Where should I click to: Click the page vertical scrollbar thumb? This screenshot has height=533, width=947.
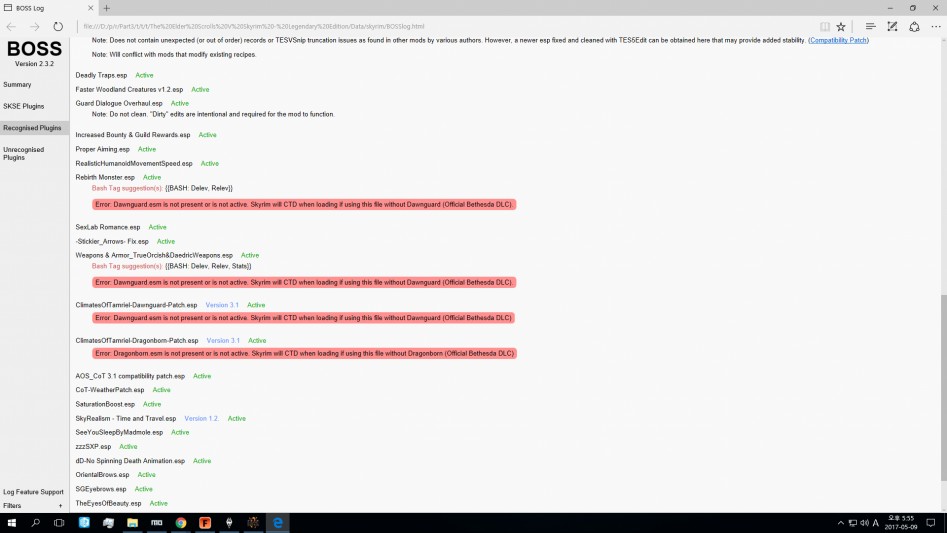(x=943, y=386)
